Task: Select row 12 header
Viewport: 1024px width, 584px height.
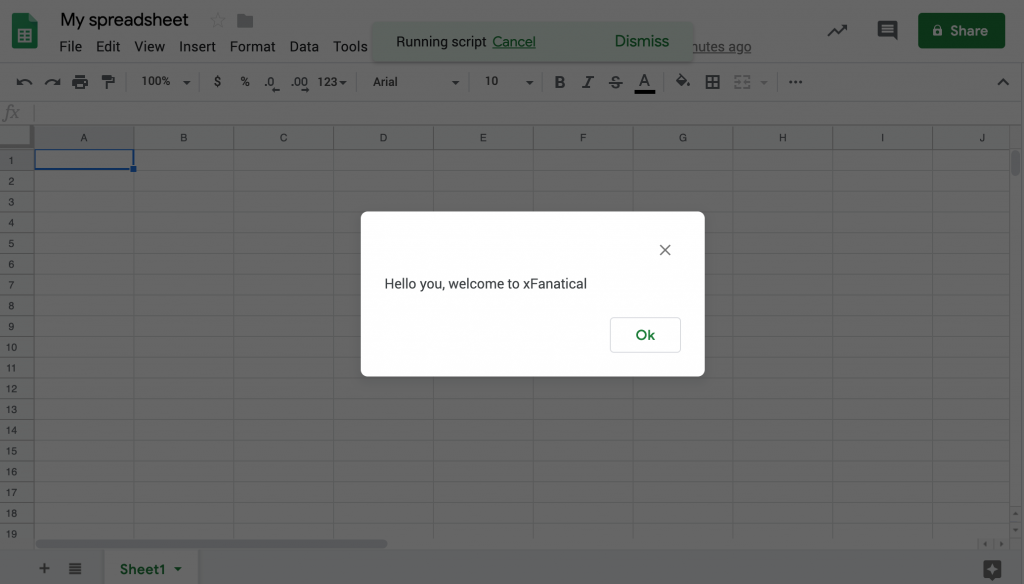Action: point(16,389)
